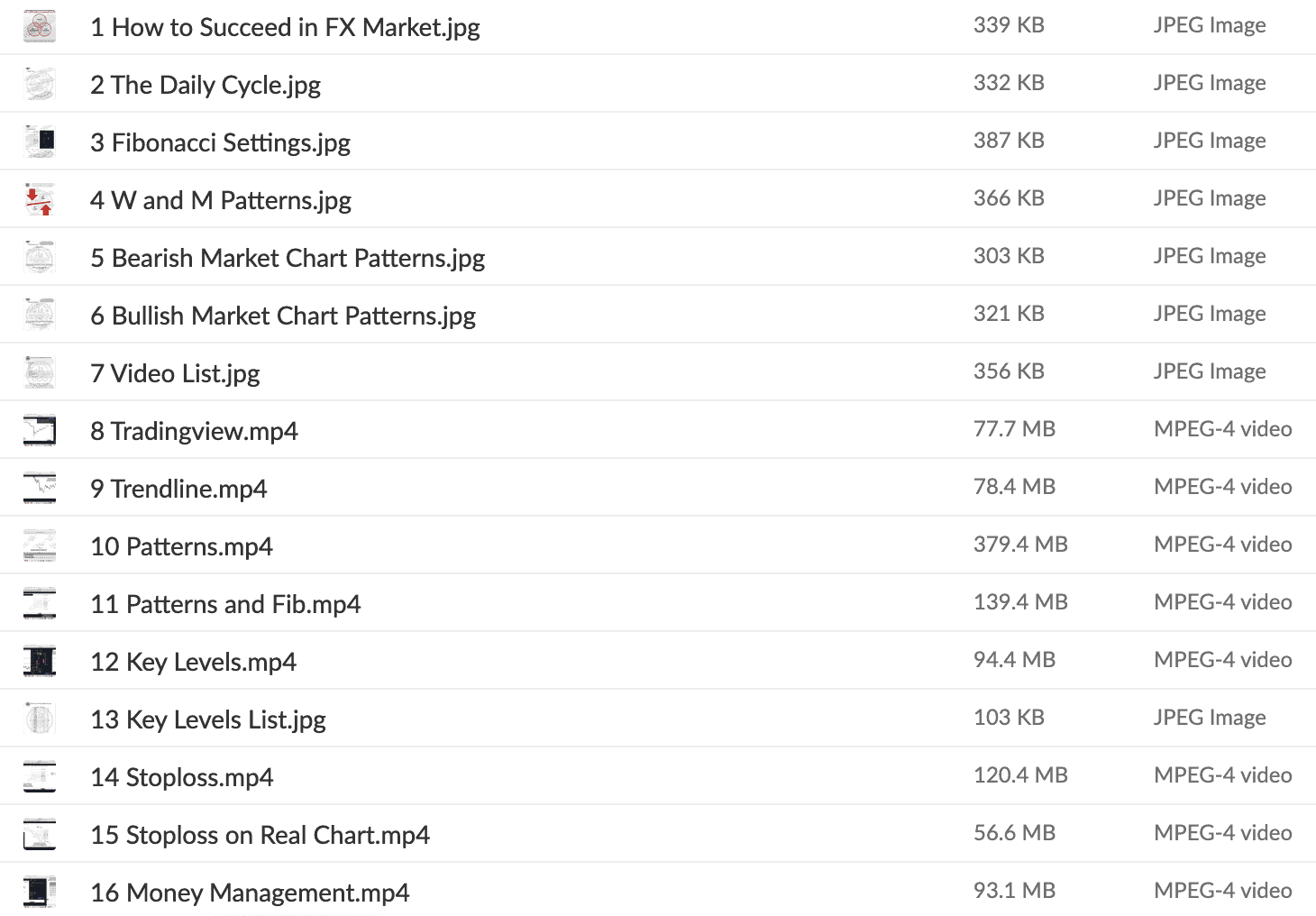Click the Money Management video file icon

tap(40, 892)
